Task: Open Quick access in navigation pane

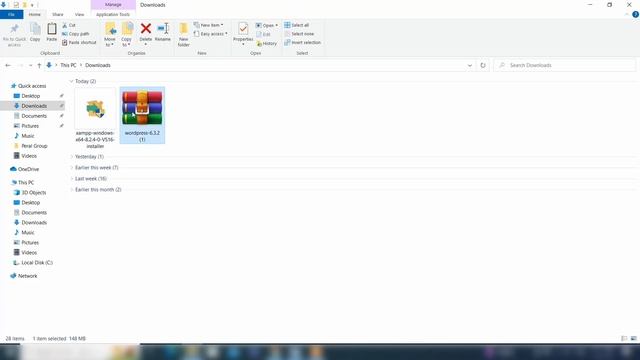Action: [32, 86]
